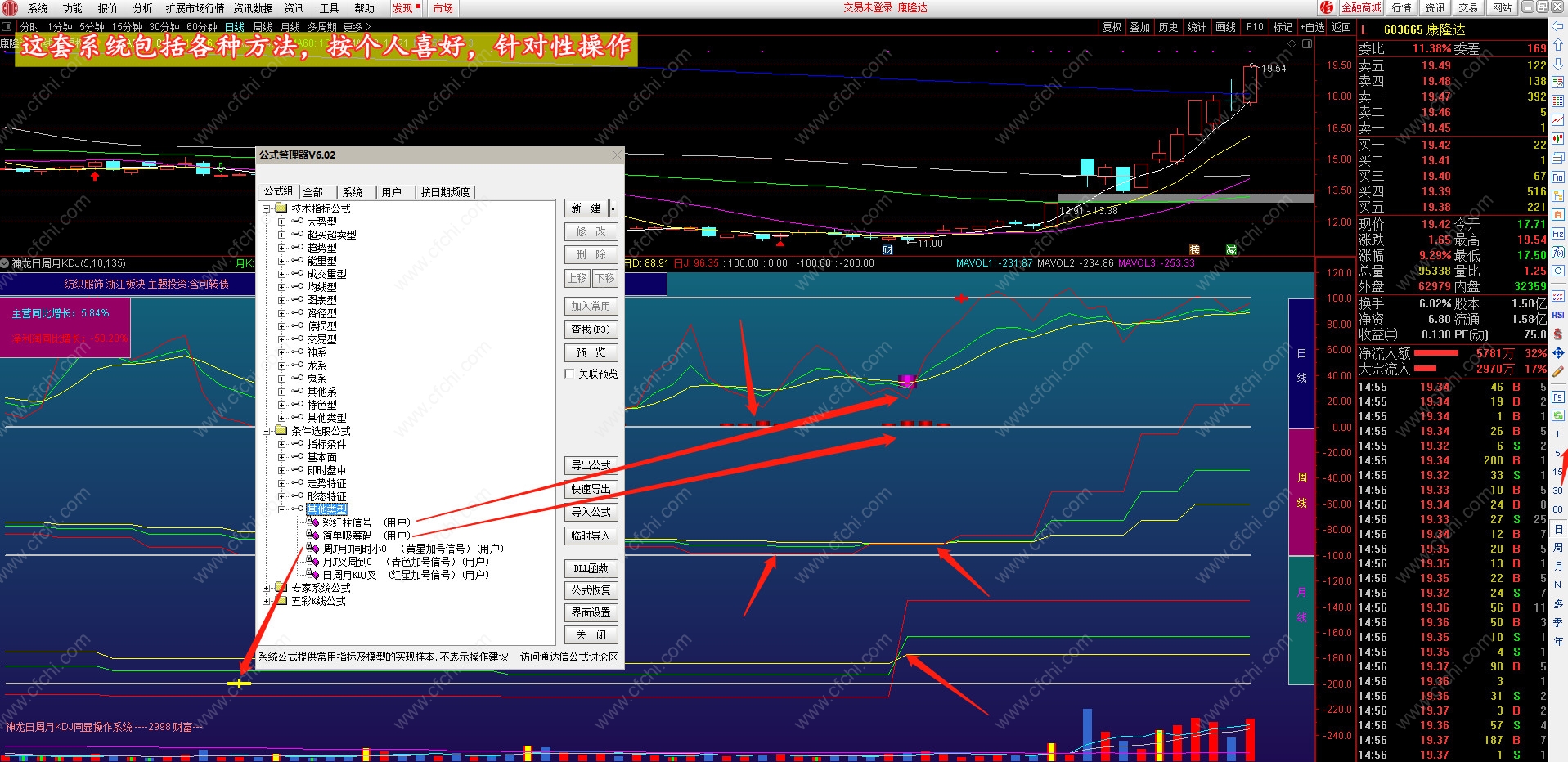1568x762 pixels.
Task: Click the folder icon of 技术指标公式
Action: (x=281, y=208)
